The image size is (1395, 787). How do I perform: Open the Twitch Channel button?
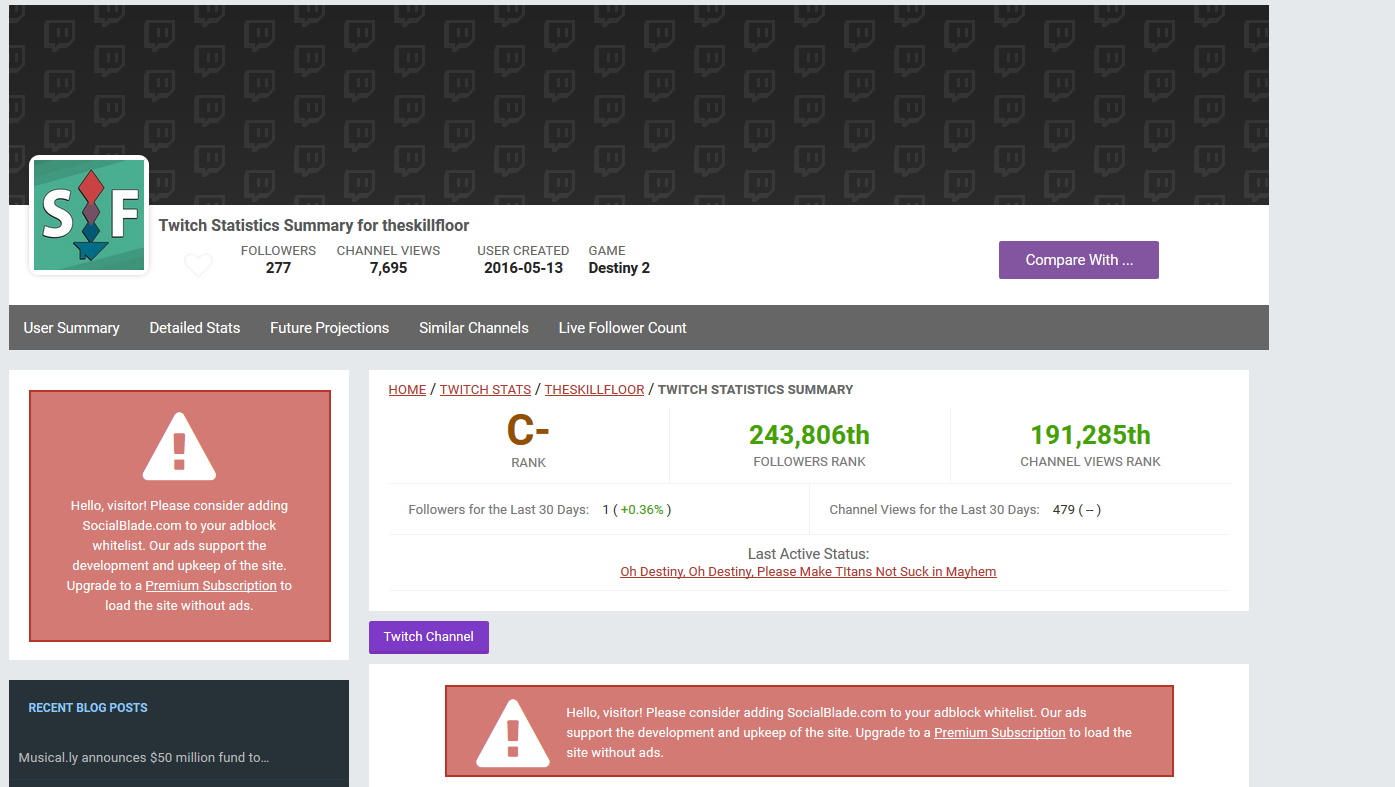coord(428,637)
